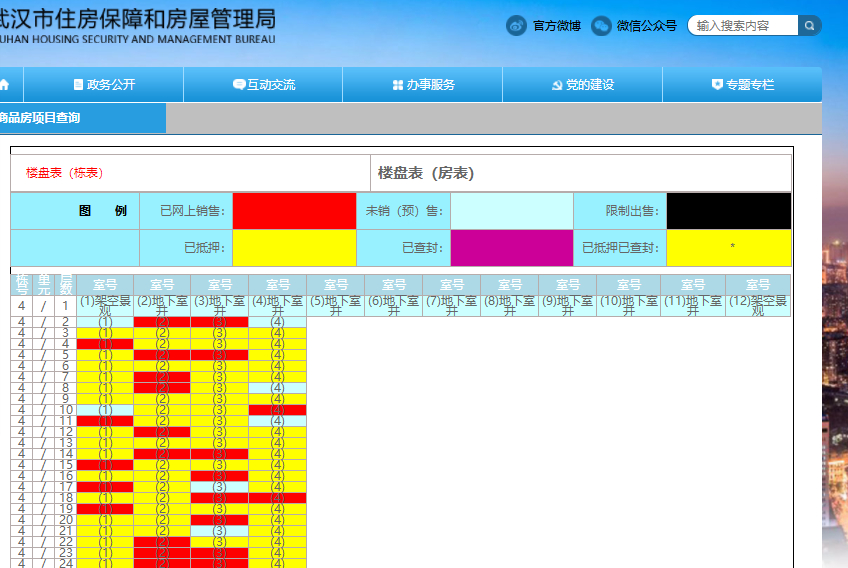Select red room (4) on floor 18
The width and height of the screenshot is (848, 568).
[277, 498]
